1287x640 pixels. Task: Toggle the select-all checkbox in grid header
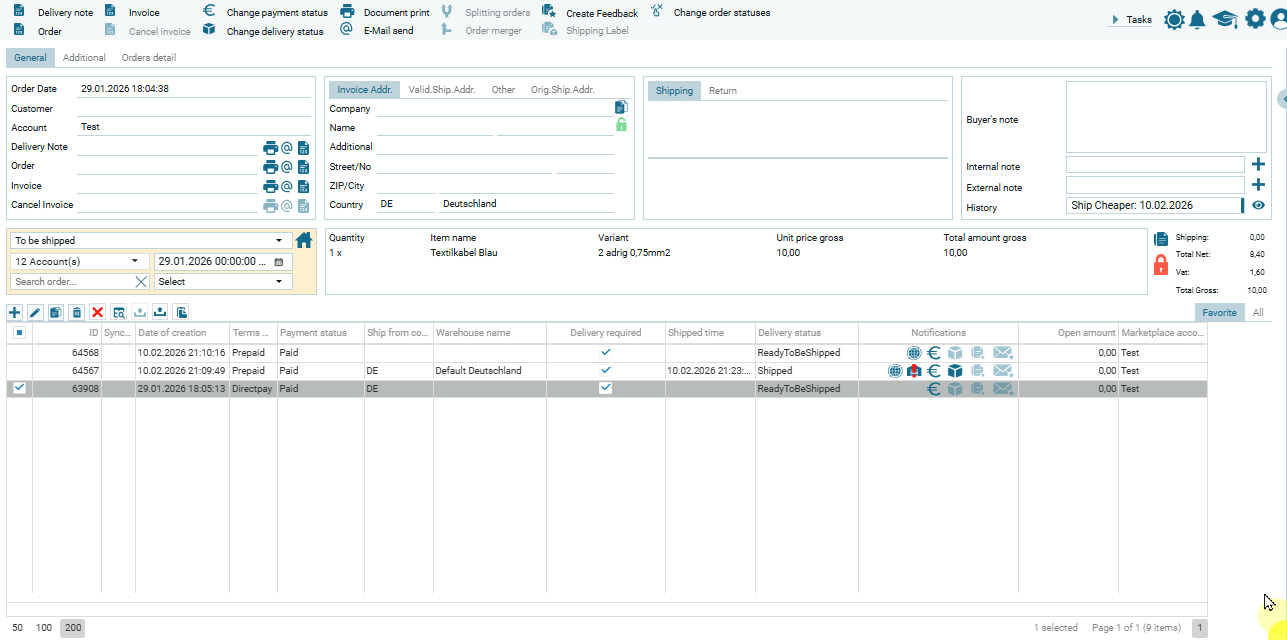point(19,332)
